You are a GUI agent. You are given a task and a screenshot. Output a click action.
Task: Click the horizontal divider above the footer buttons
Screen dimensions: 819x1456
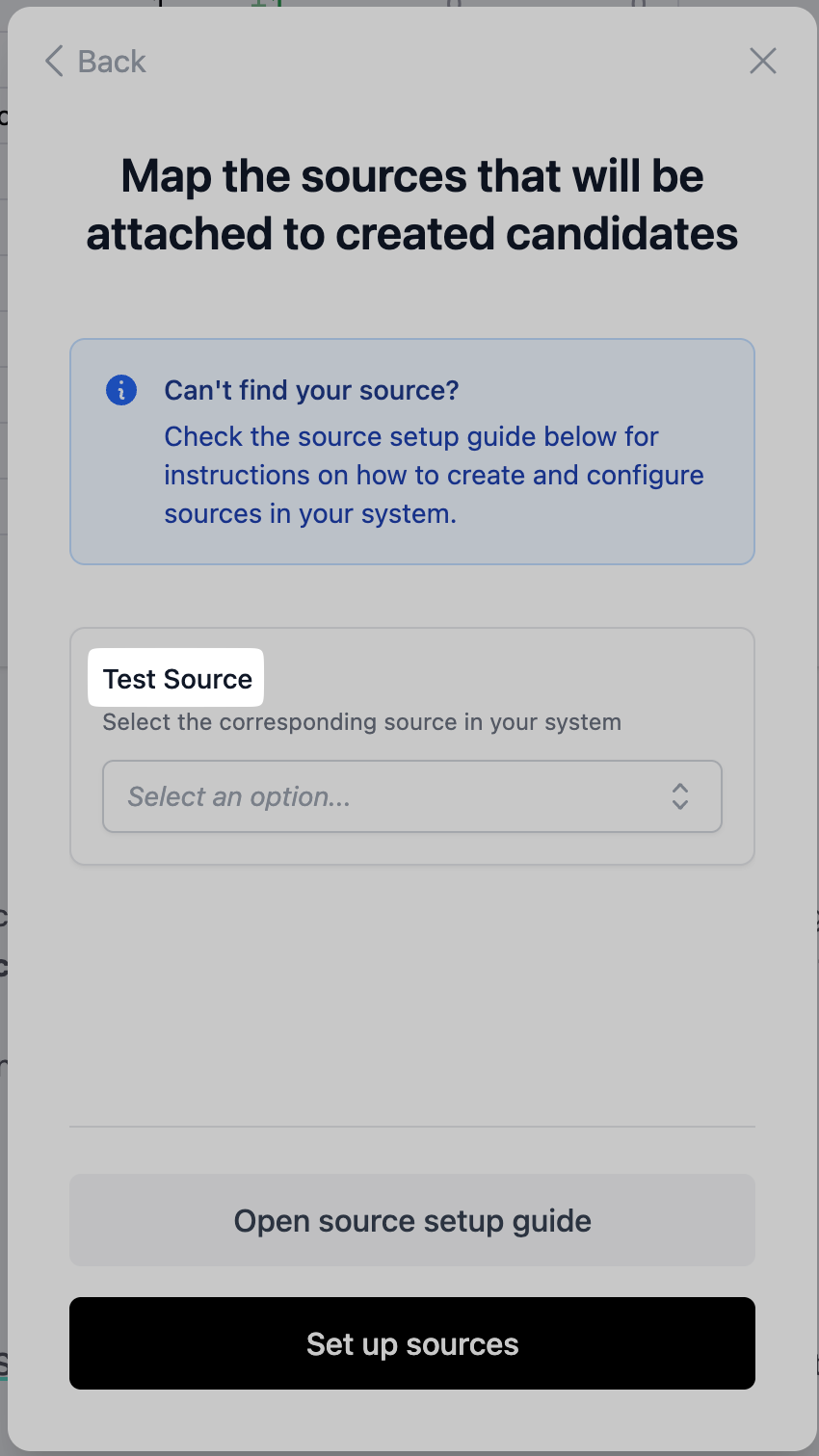tap(411, 1126)
